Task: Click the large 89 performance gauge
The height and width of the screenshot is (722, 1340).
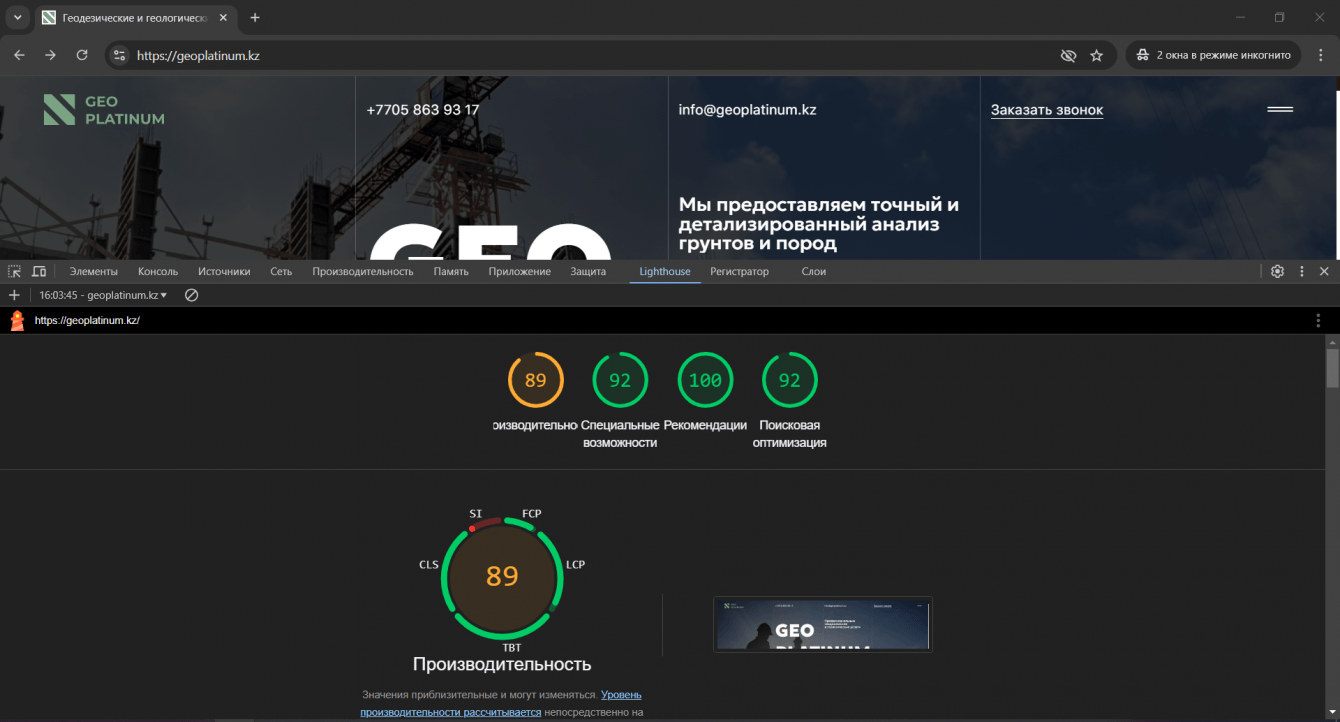Action: (x=502, y=577)
